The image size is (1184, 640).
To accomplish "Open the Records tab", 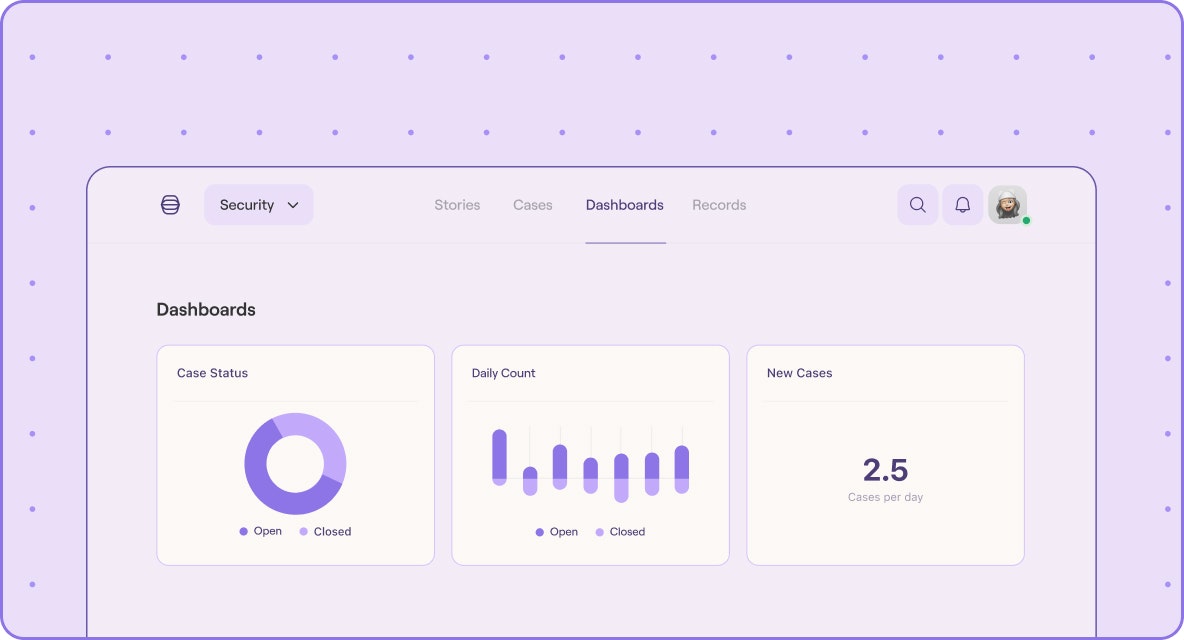I will pyautogui.click(x=719, y=205).
